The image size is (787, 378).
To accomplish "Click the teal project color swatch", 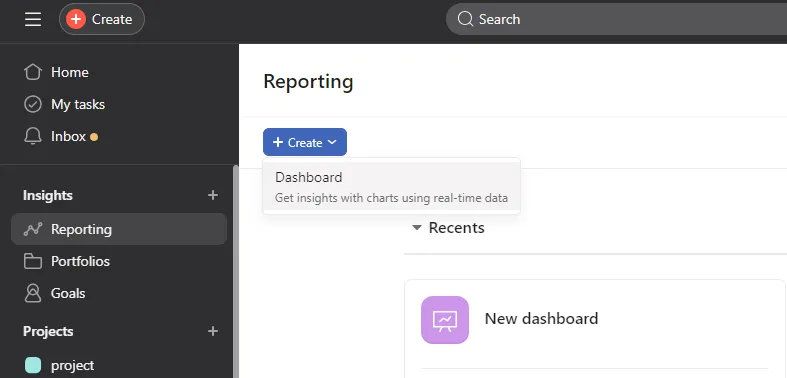I will (x=33, y=365).
